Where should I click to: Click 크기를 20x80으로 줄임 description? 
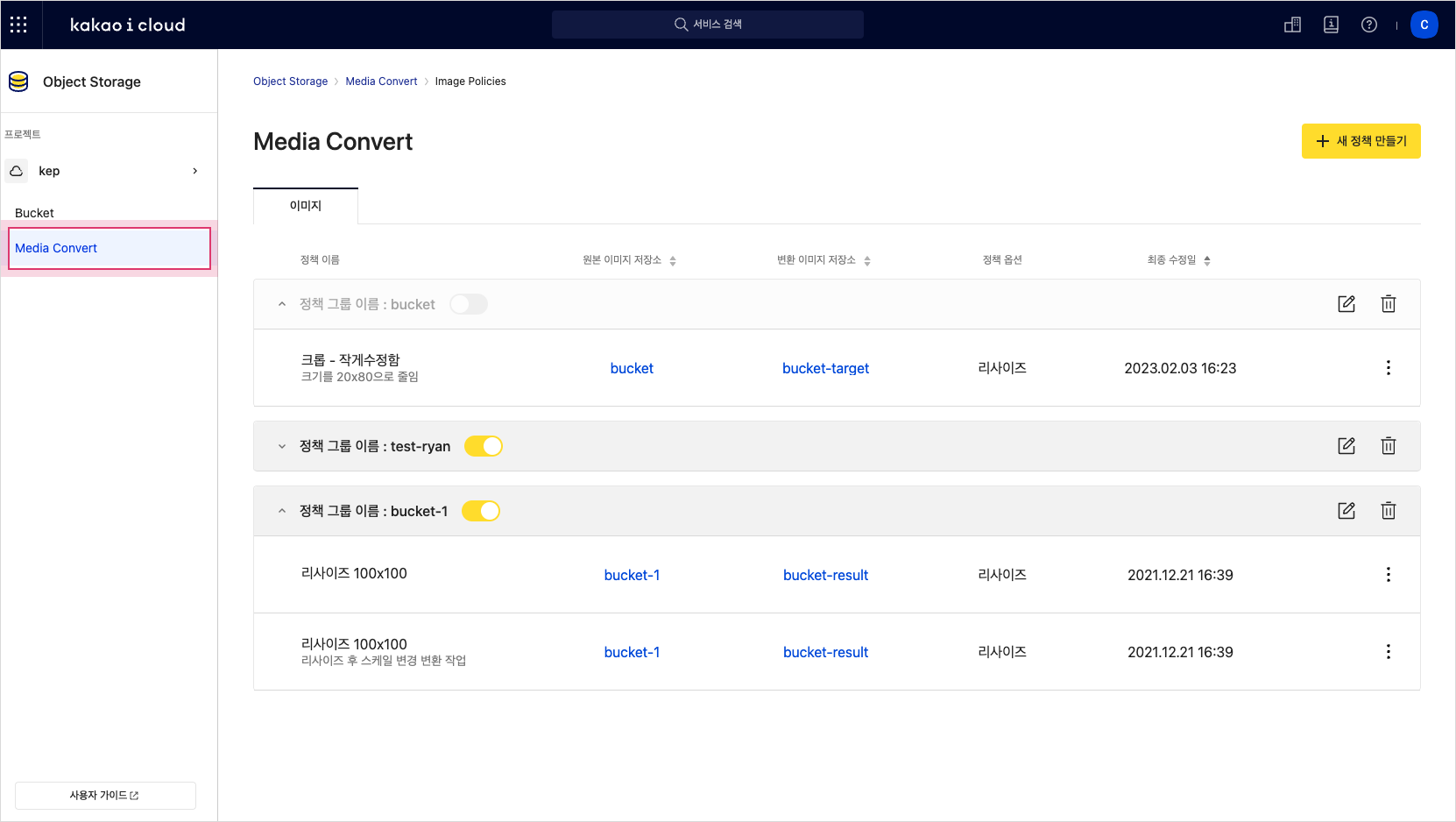coord(360,377)
